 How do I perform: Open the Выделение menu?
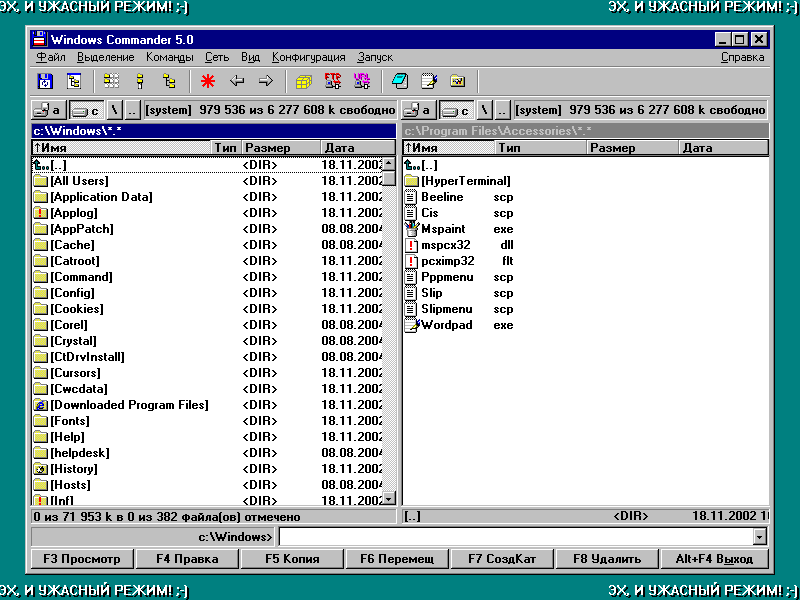pyautogui.click(x=106, y=57)
